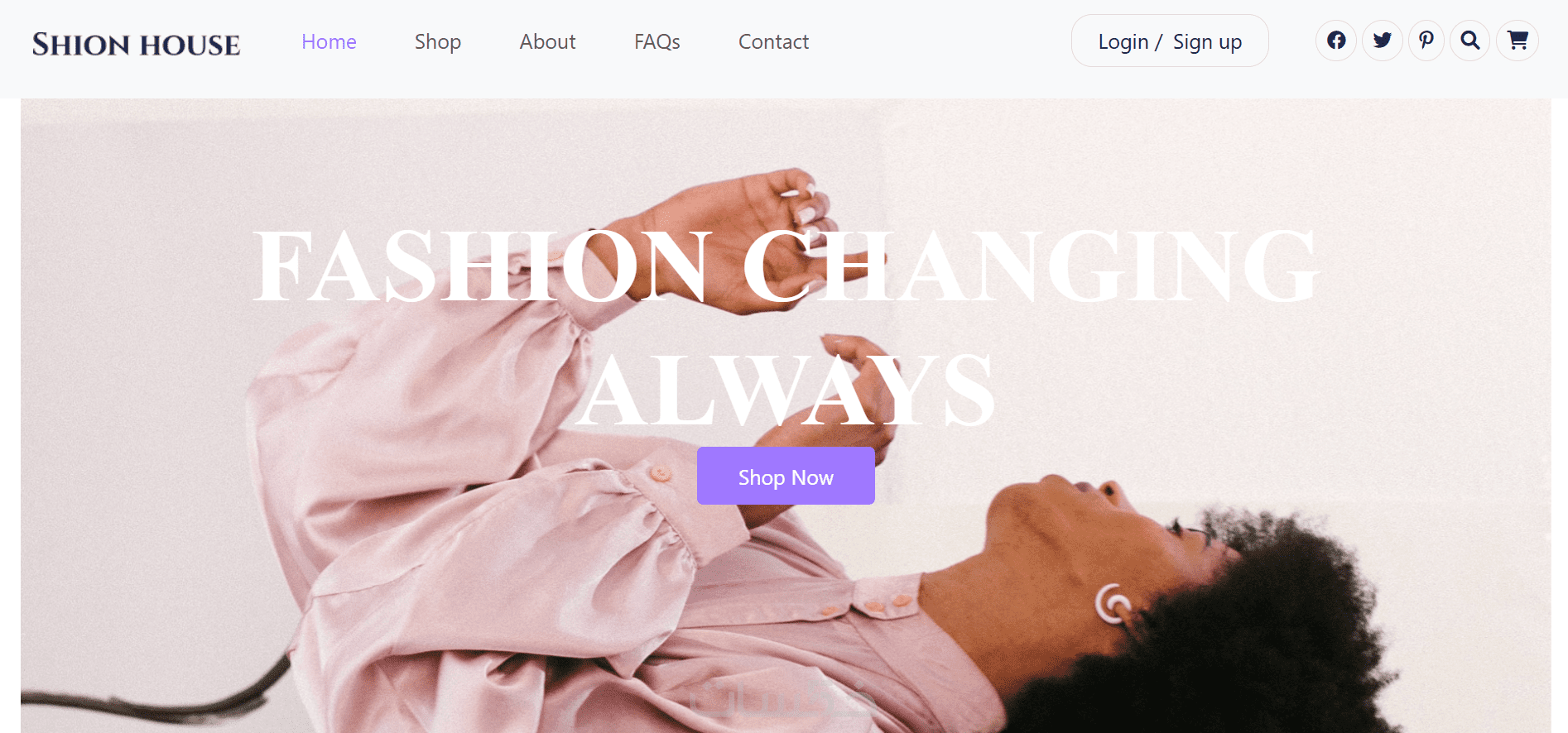Open the shopping cart icon

coord(1517,41)
